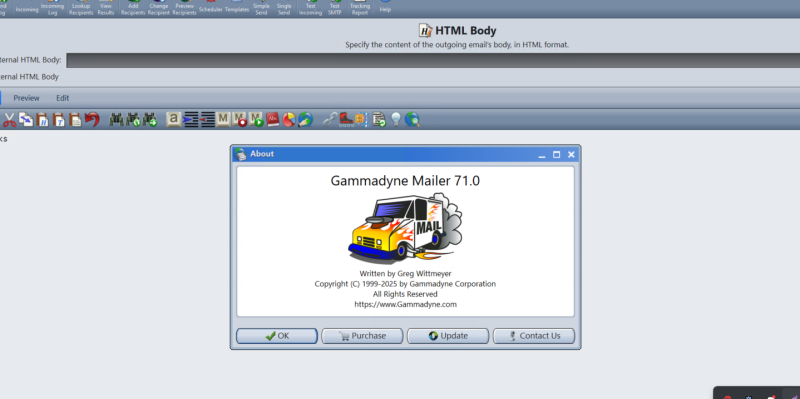Click Add Recipients in toolbar

[133, 7]
